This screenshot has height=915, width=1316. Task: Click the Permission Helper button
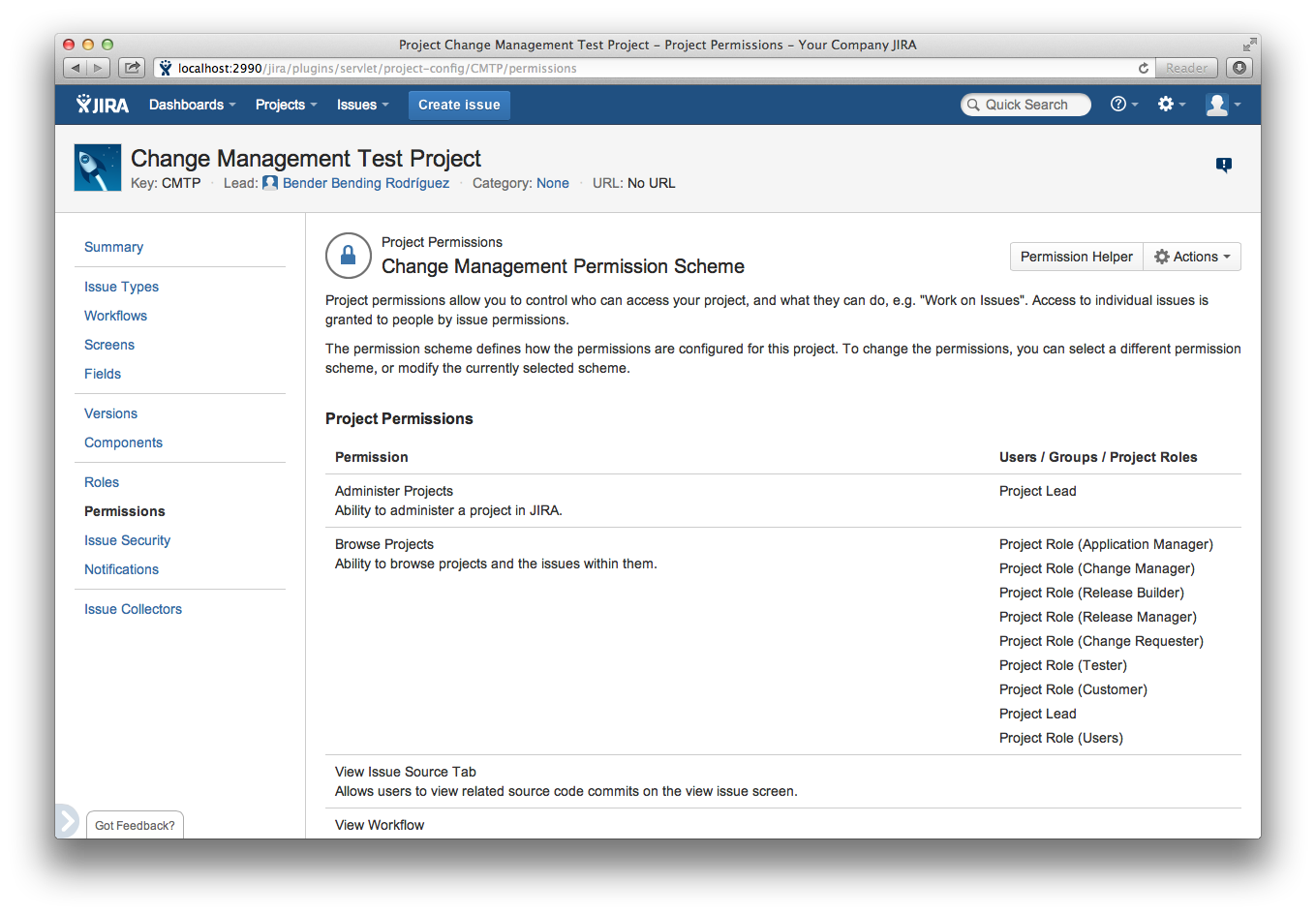1076,257
